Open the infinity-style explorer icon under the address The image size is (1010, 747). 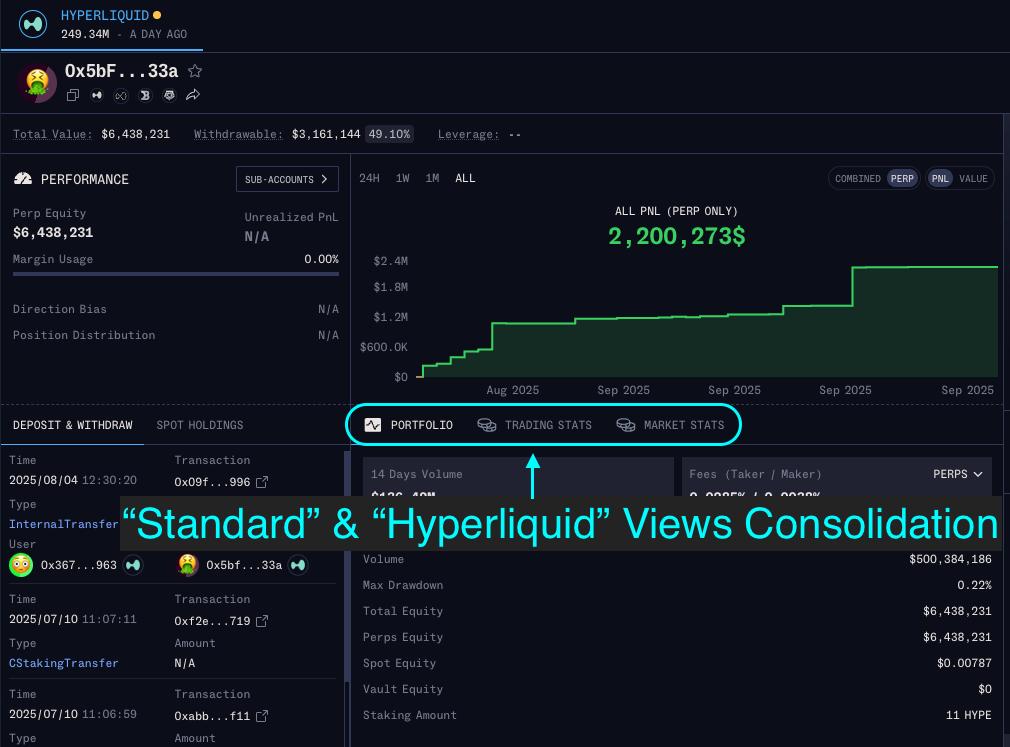coord(120,96)
